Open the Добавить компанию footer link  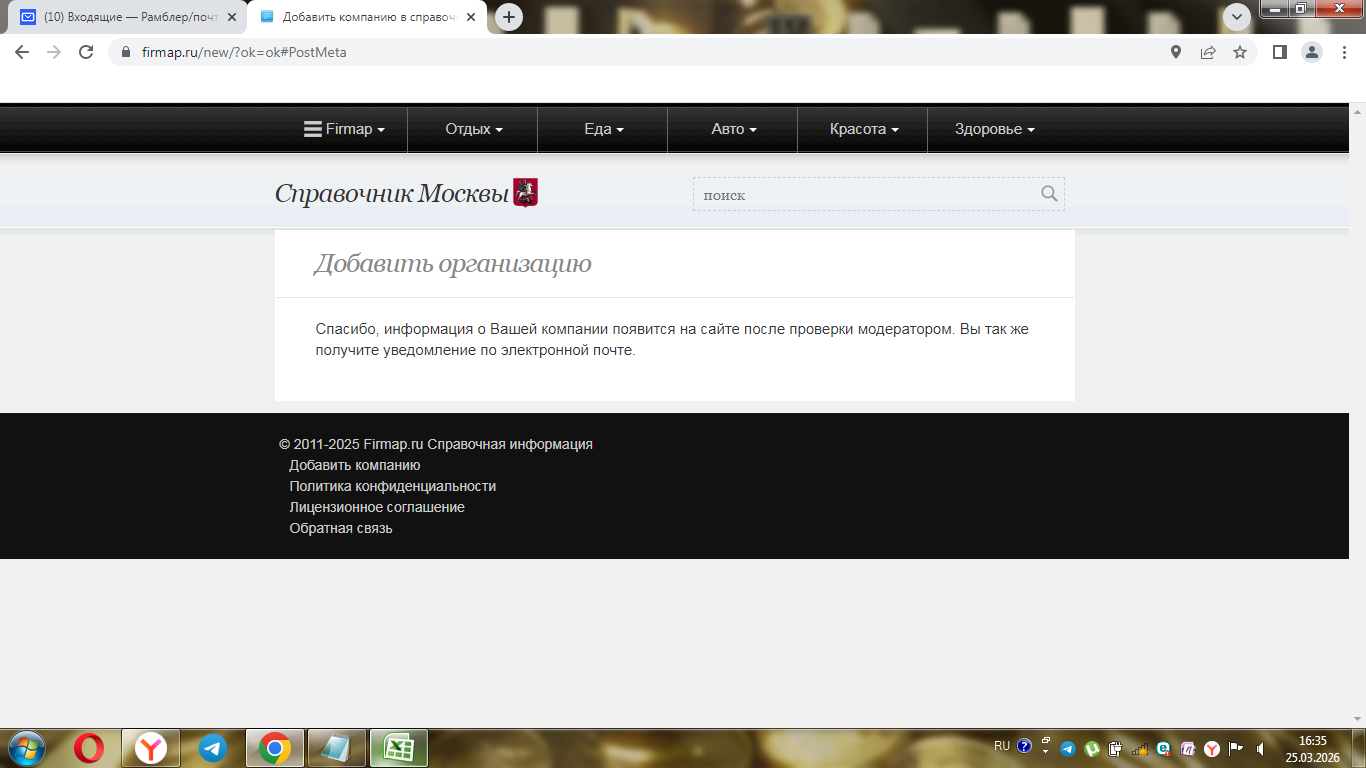[355, 465]
